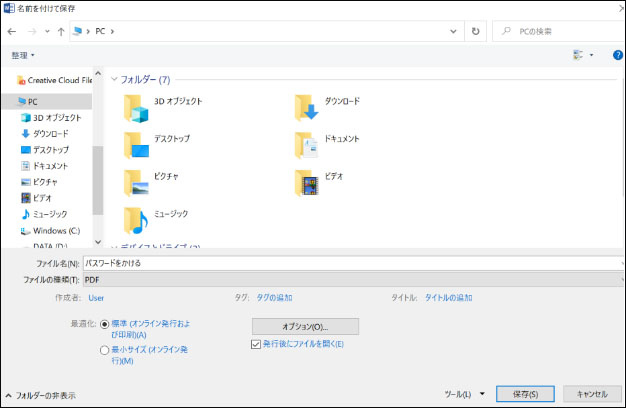Image resolution: width=626 pixels, height=408 pixels.
Task: Open ビデオ in the sidebar
Action: coord(36,198)
